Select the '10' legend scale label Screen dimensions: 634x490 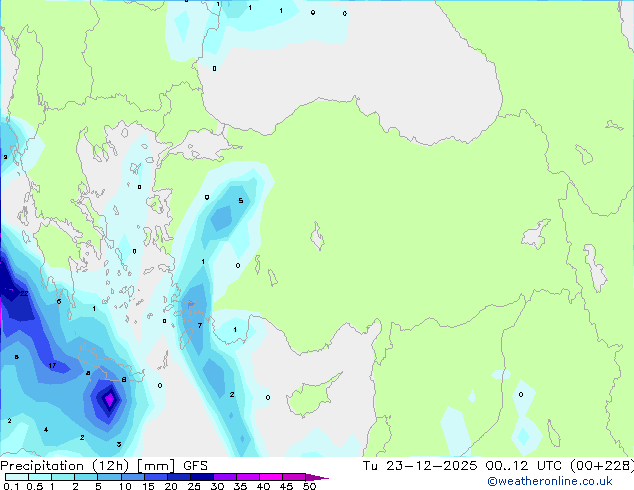[x=125, y=486]
